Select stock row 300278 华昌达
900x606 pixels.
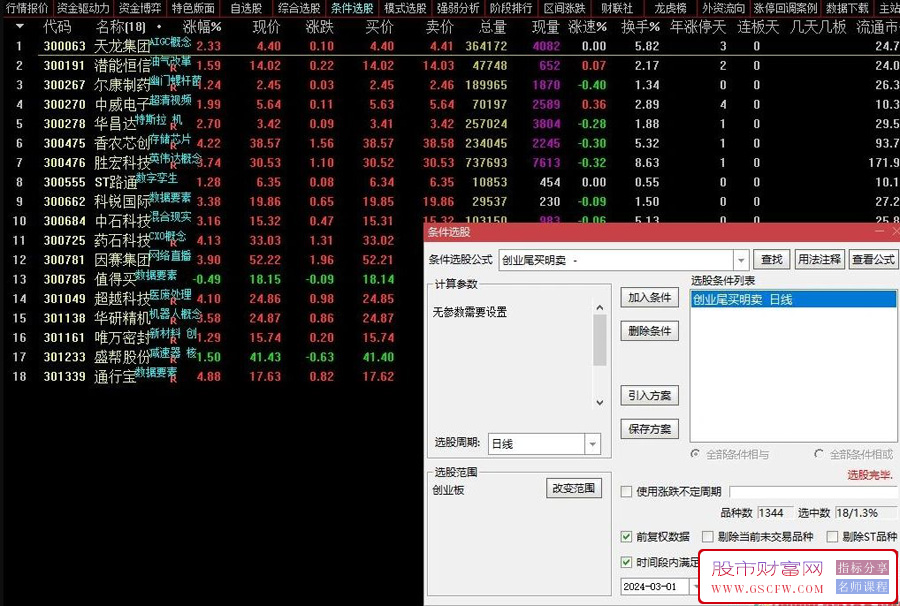450,124
